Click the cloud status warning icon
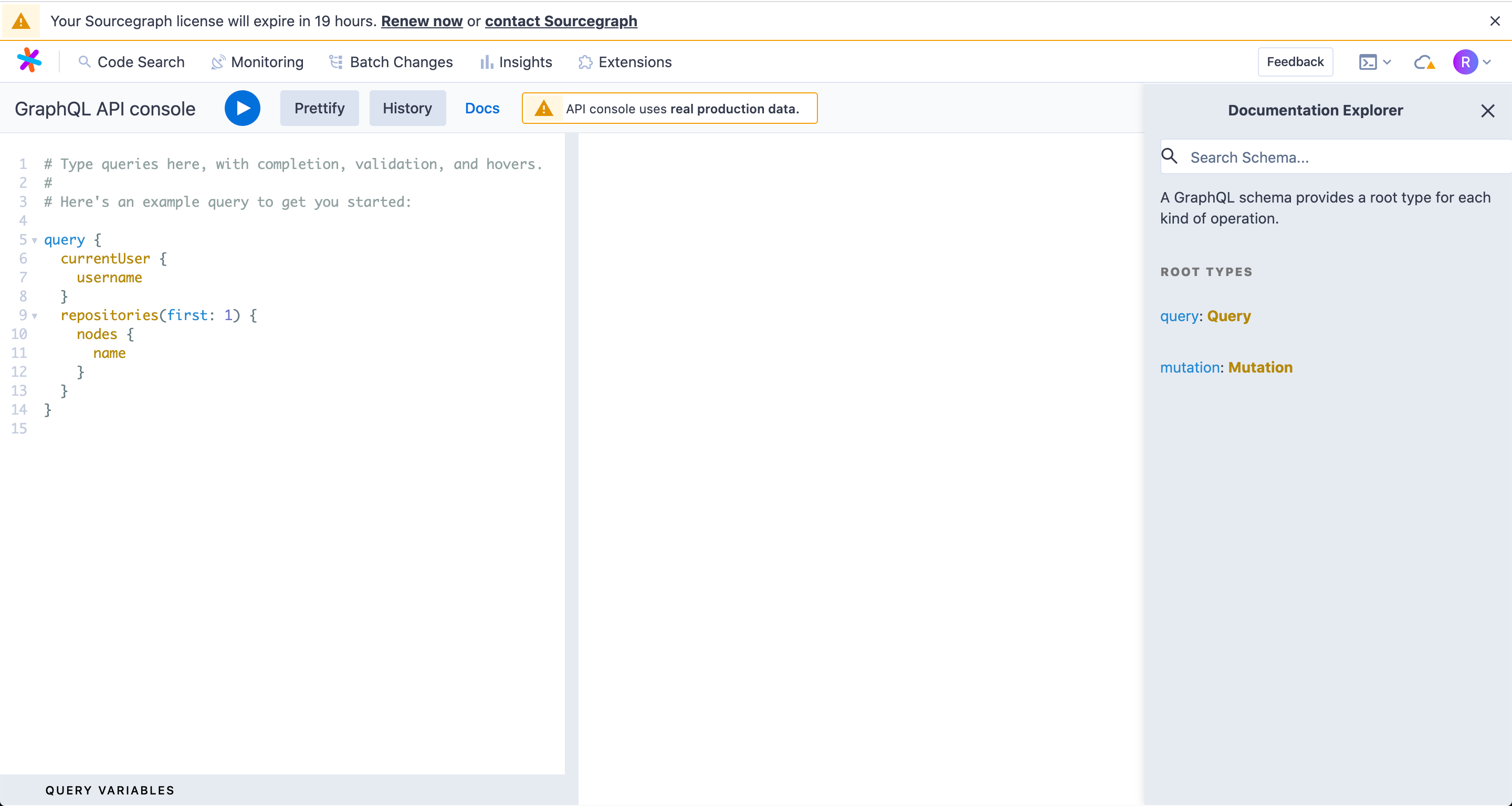 pos(1424,62)
